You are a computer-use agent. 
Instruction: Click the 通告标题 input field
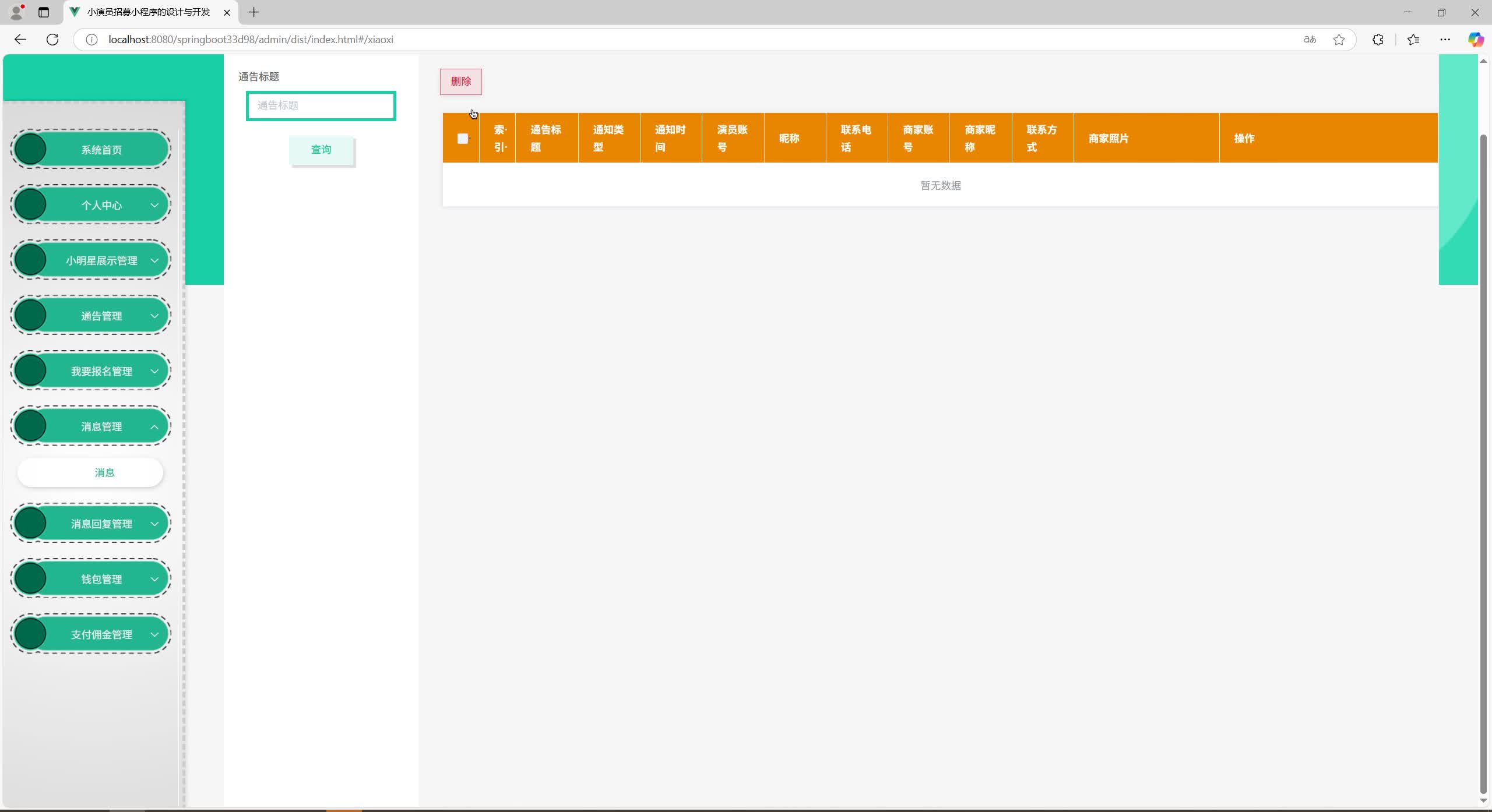click(321, 105)
